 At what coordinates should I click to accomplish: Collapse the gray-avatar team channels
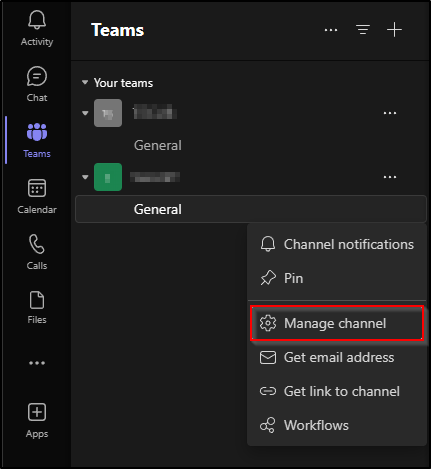pyautogui.click(x=85, y=113)
